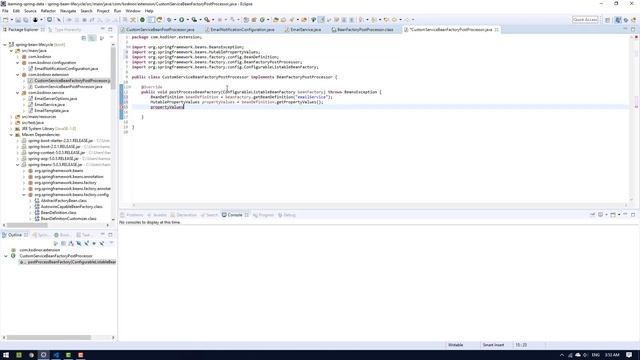The image size is (640, 360).
Task: Open the Source menu
Action: pos(30,11)
